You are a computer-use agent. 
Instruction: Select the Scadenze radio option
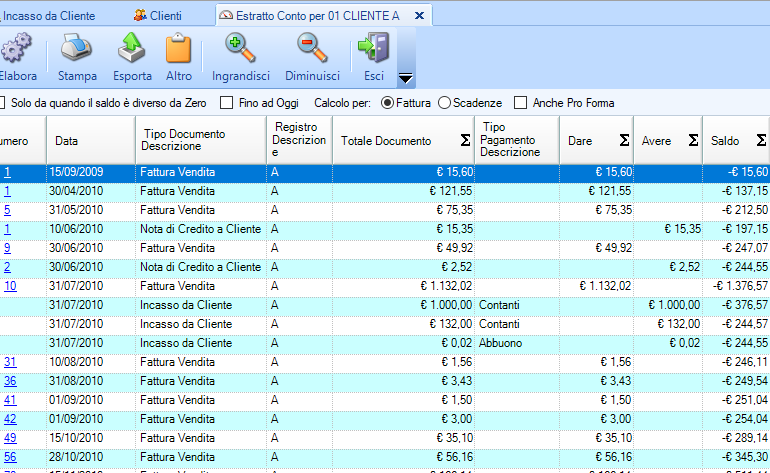(445, 103)
